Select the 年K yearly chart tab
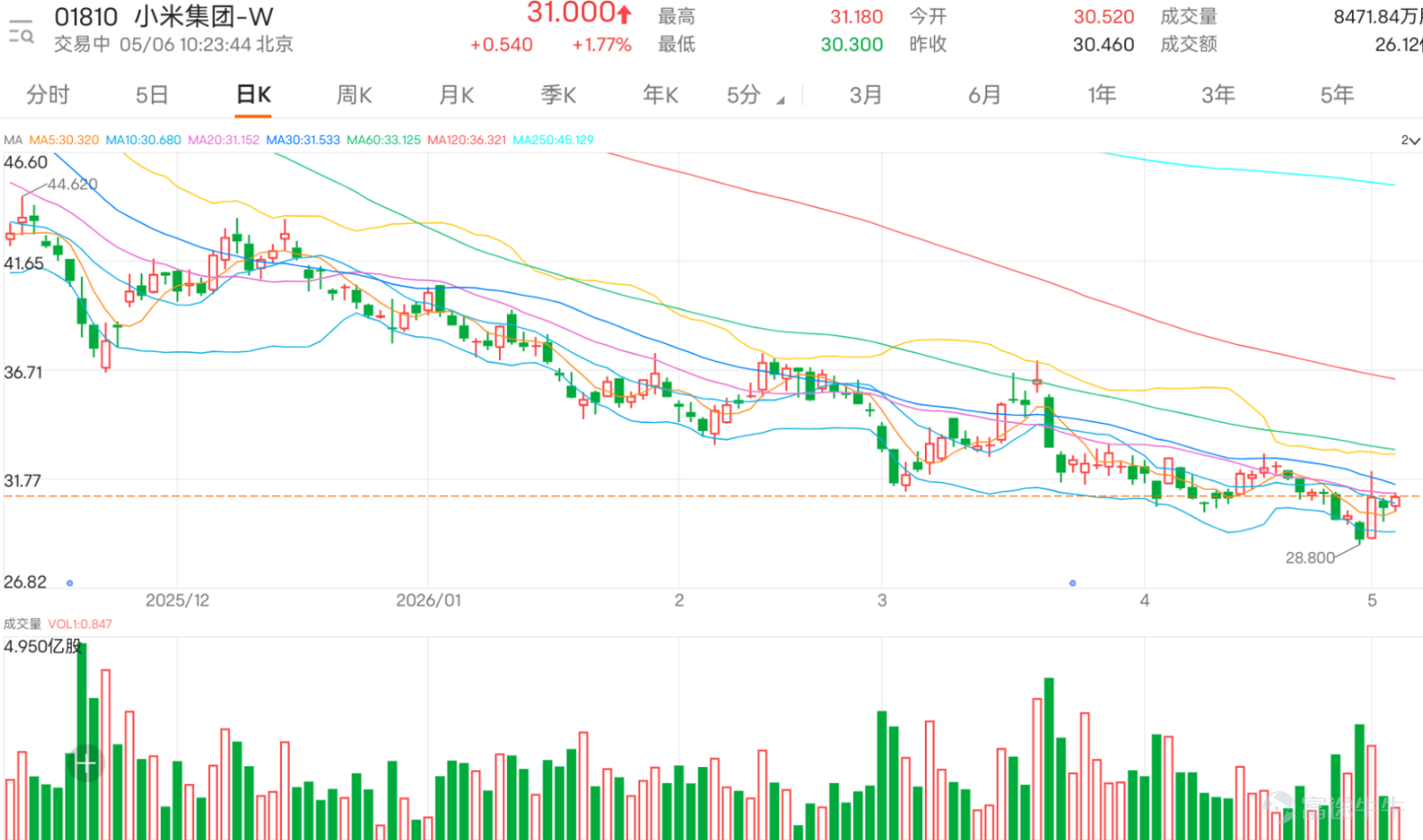The height and width of the screenshot is (840, 1423). pos(661,94)
